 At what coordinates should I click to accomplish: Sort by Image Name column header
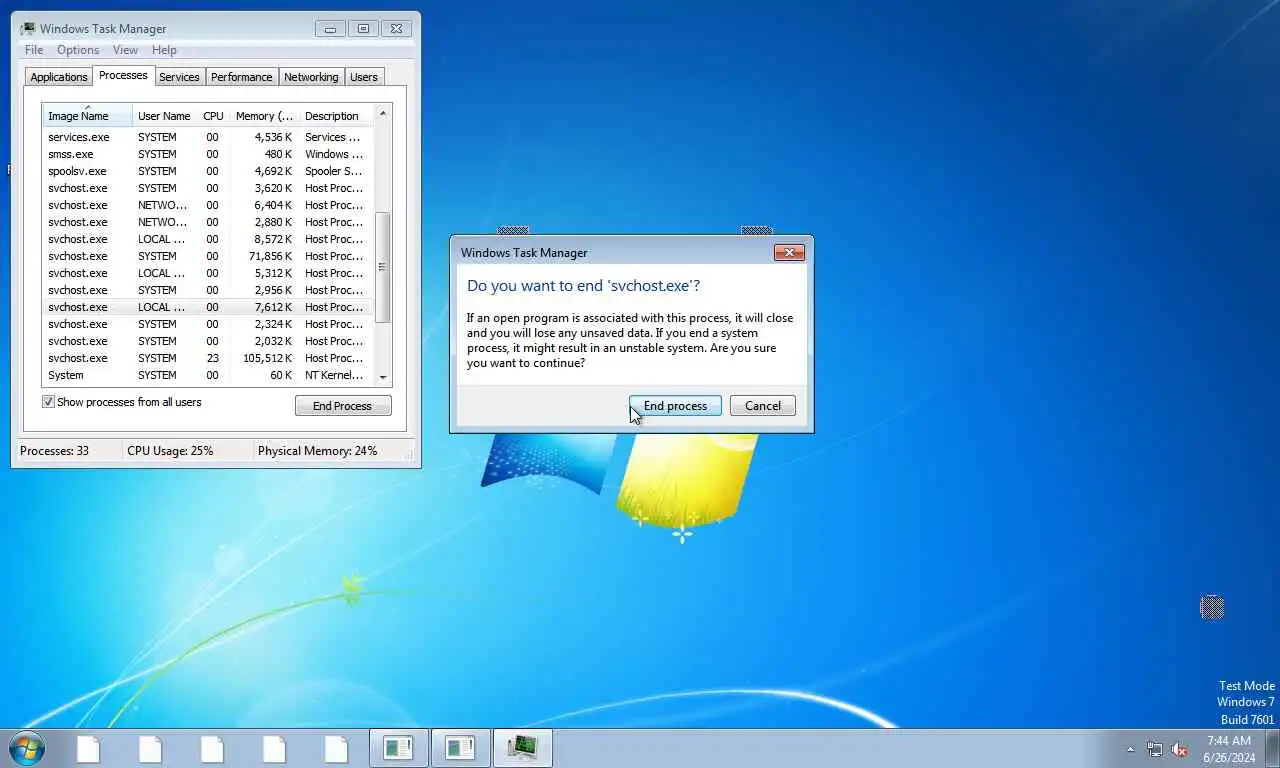pos(87,116)
